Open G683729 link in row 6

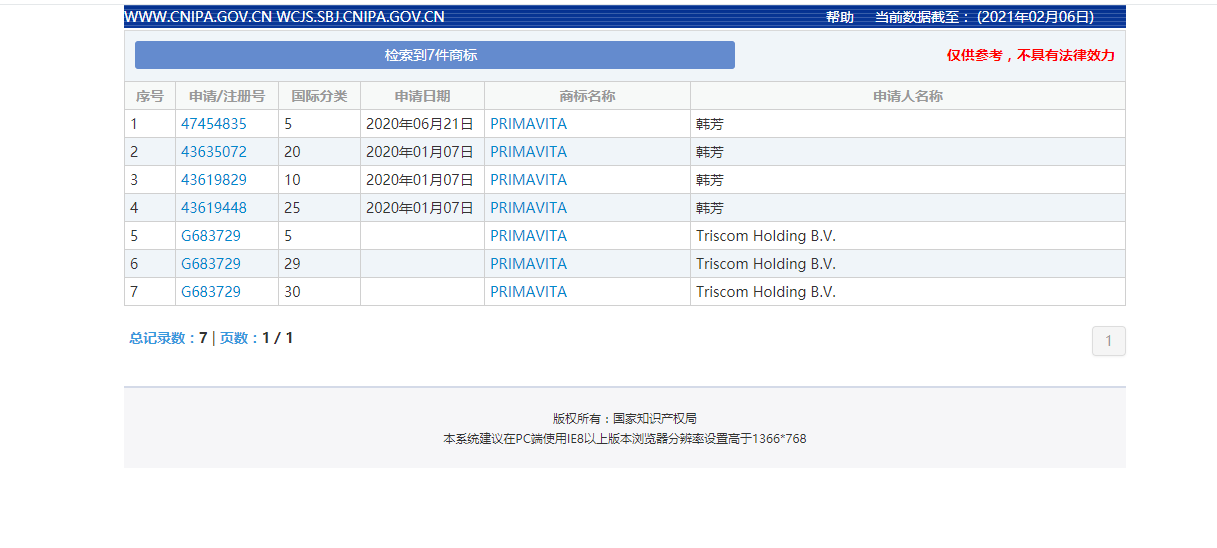pyautogui.click(x=210, y=264)
